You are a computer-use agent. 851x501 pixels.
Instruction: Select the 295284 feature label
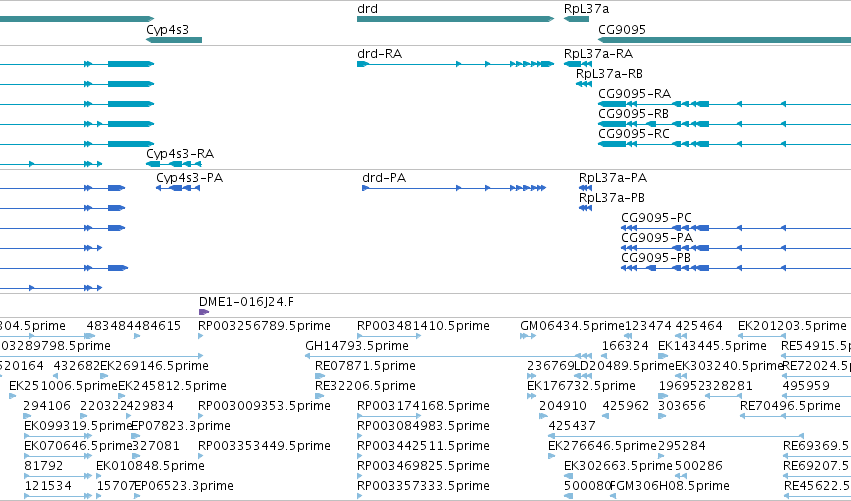point(682,447)
